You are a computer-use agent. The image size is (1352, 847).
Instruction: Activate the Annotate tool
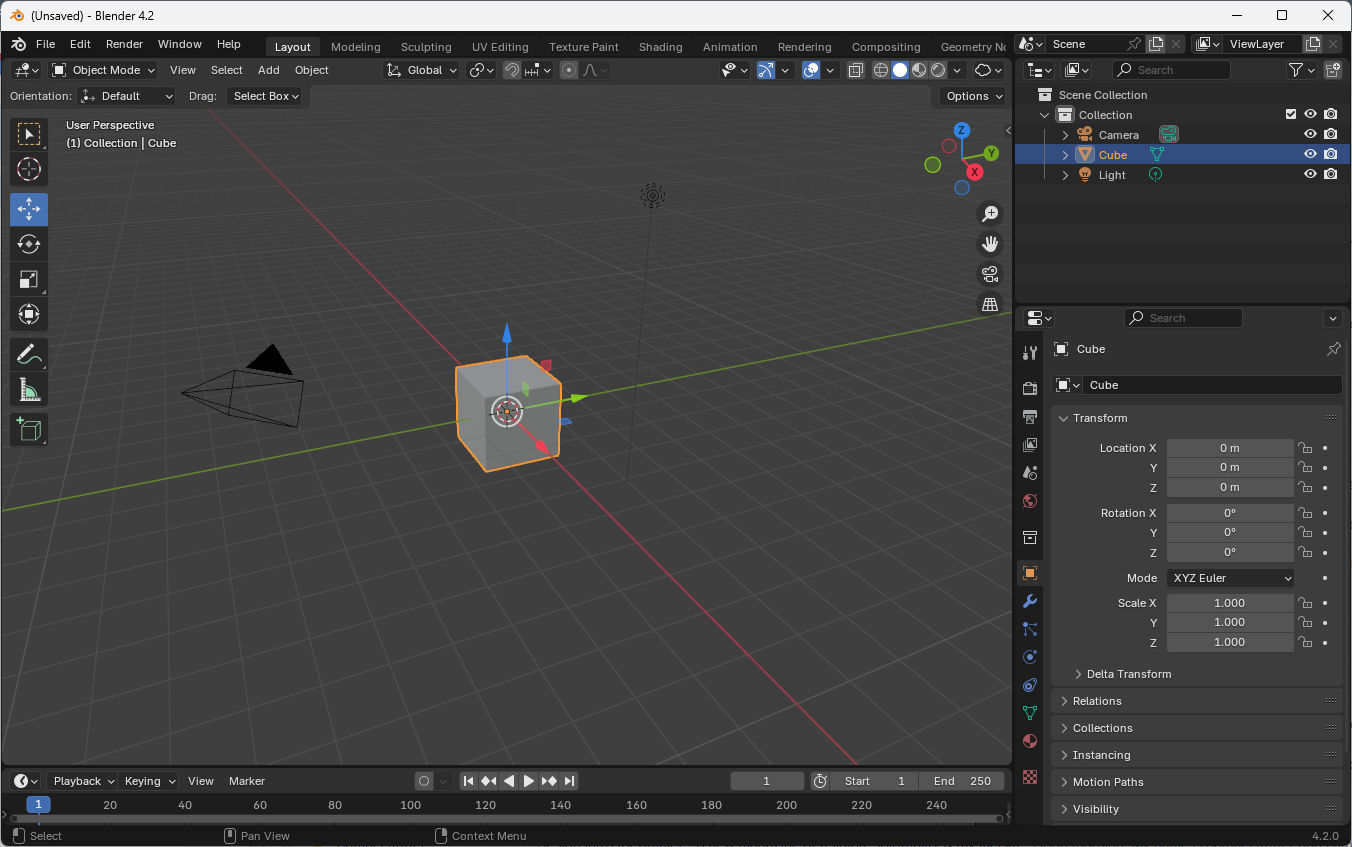coord(29,354)
